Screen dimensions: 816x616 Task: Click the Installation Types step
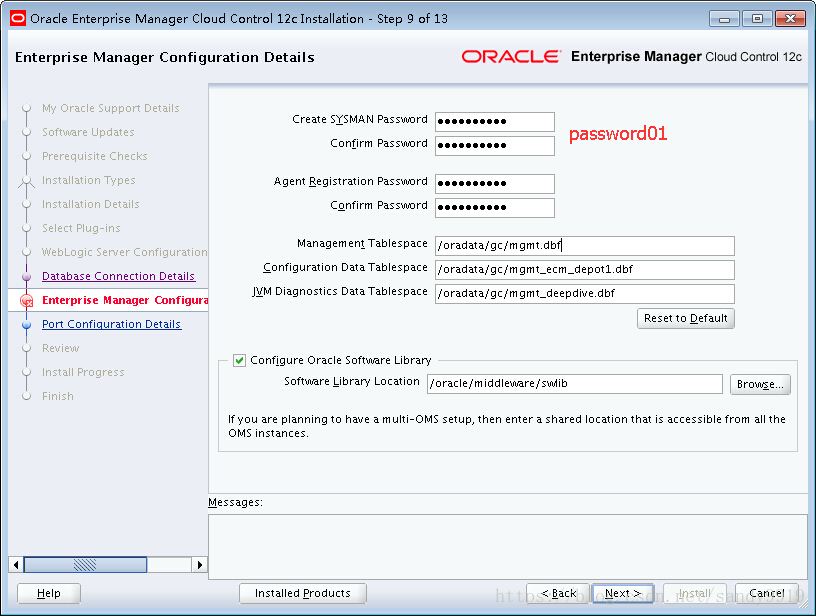[88, 180]
